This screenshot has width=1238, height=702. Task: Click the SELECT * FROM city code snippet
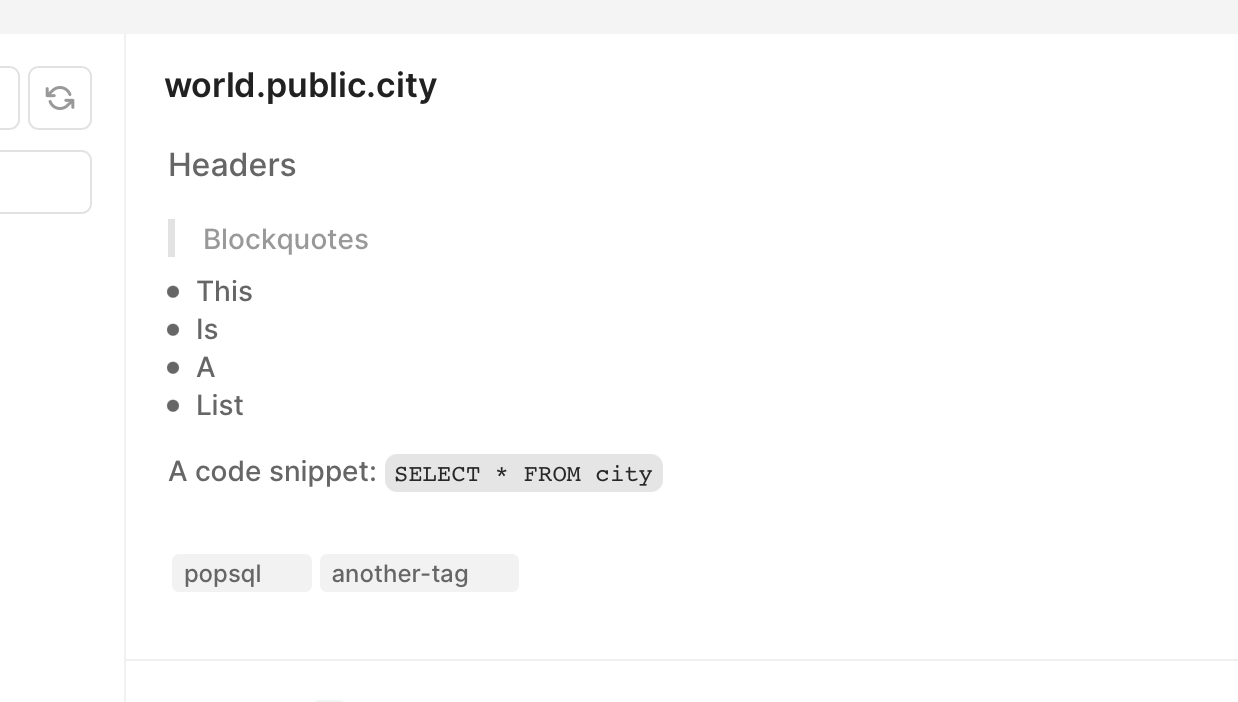point(524,473)
